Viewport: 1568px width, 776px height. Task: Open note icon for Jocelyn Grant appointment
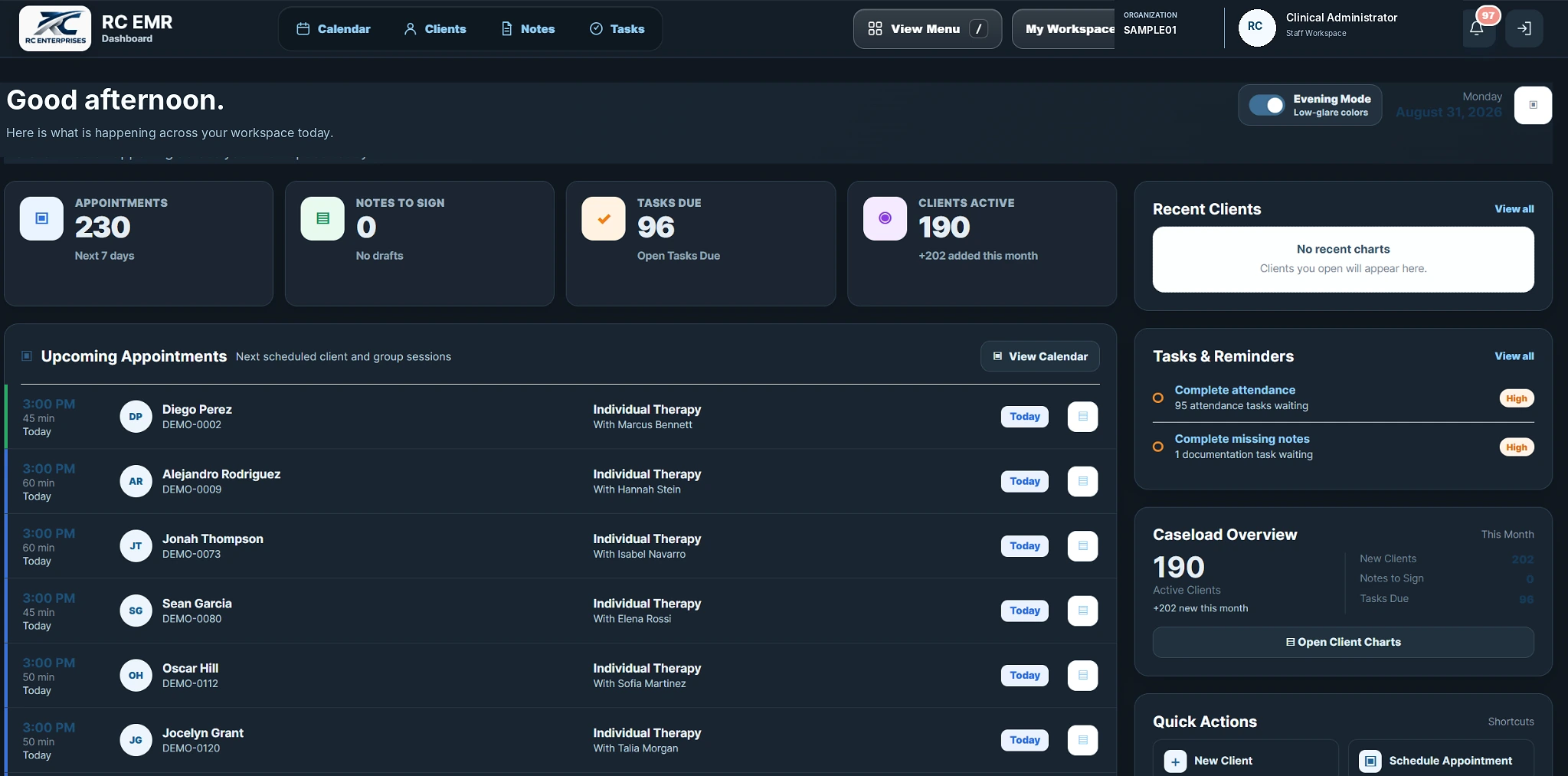point(1082,740)
